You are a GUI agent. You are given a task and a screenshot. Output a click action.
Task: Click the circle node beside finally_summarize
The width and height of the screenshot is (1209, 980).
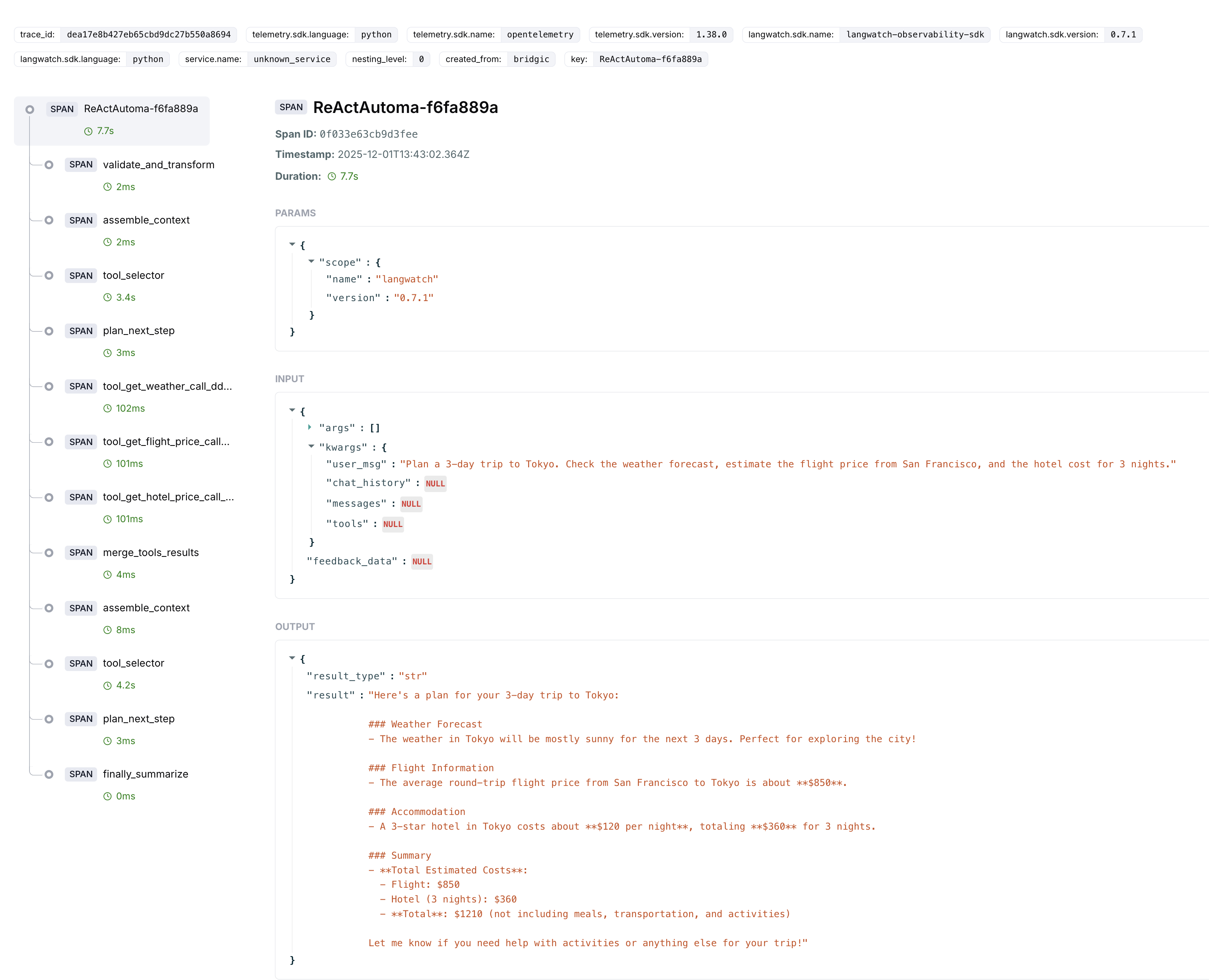(49, 774)
